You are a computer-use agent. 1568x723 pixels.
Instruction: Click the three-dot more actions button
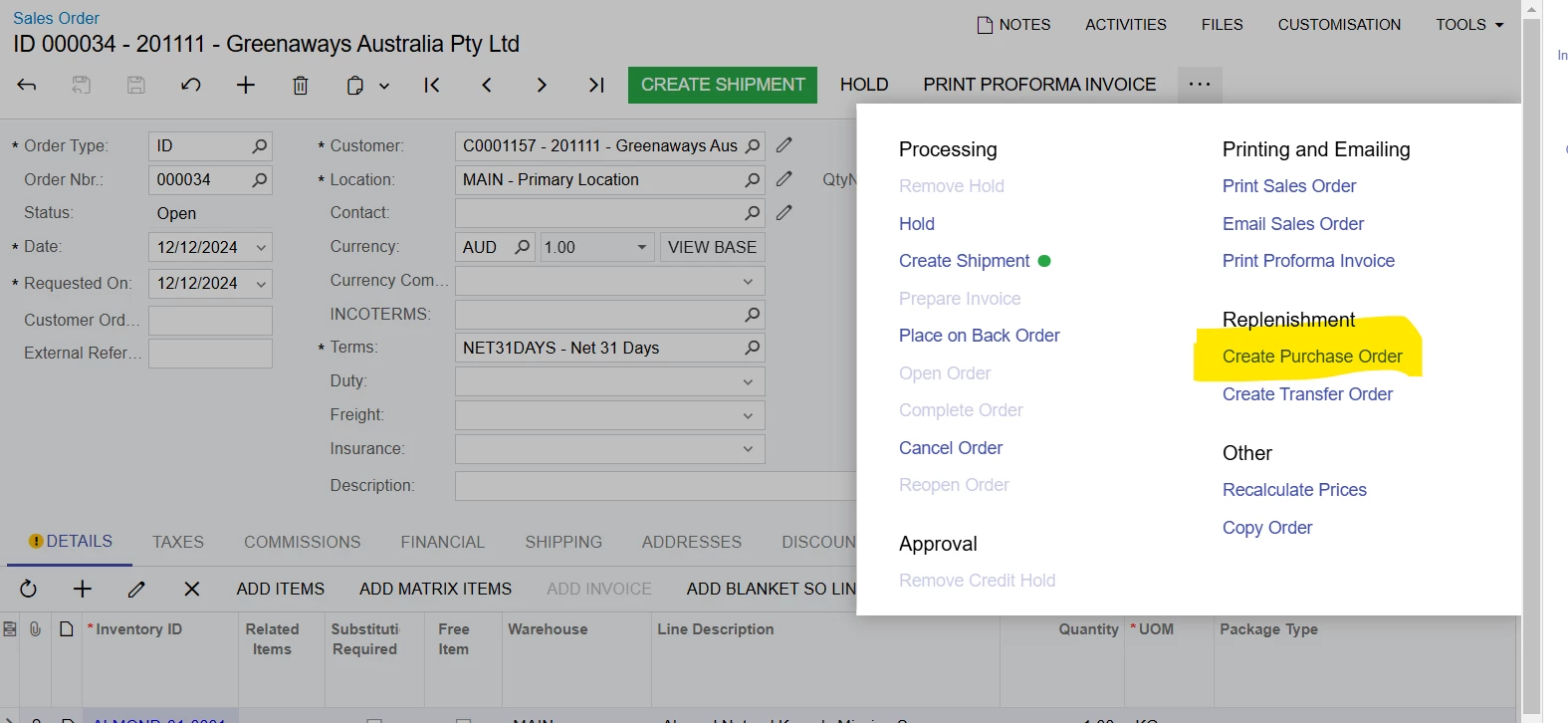1200,85
